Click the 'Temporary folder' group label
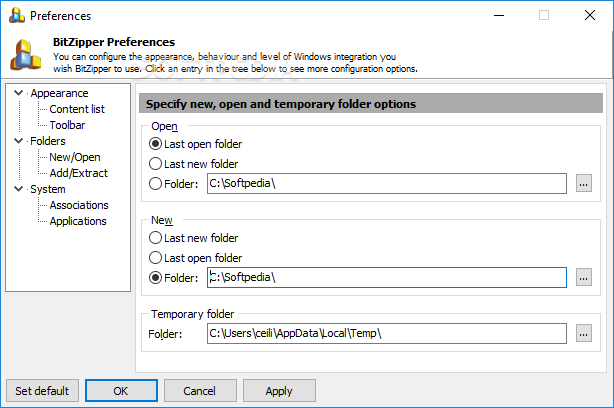This screenshot has width=614, height=408. [x=193, y=314]
